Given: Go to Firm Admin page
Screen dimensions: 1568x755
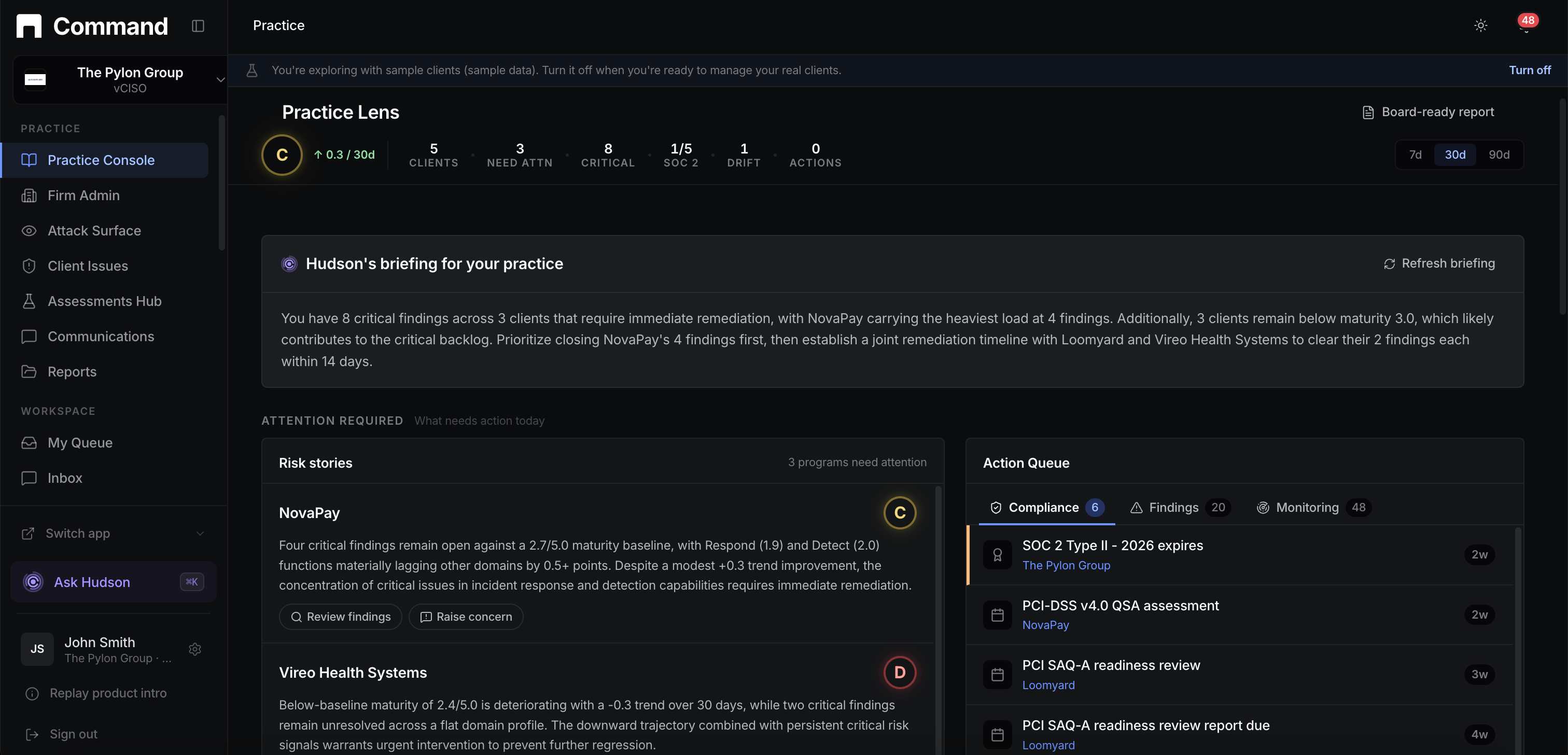Looking at the screenshot, I should tap(105, 195).
